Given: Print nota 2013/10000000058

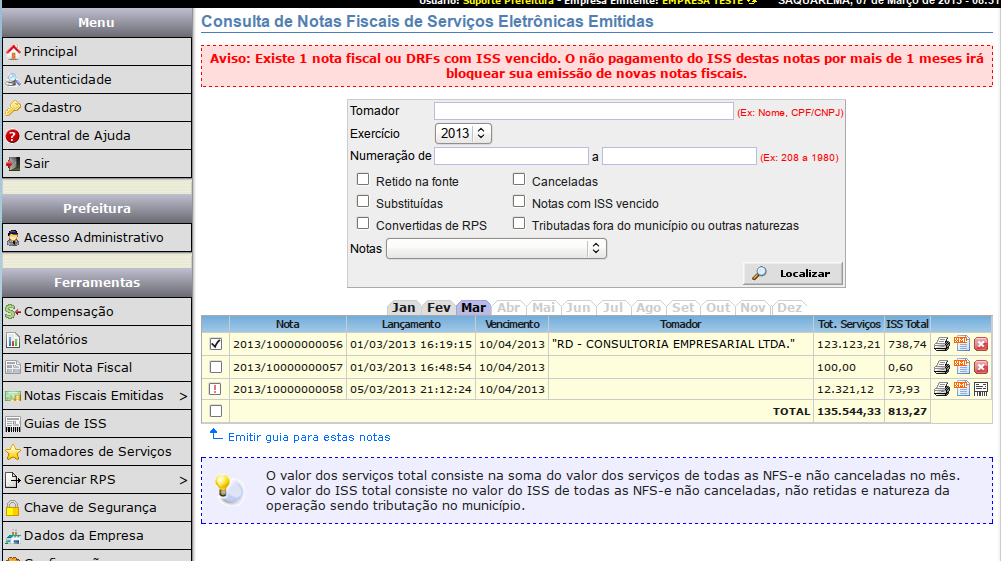Looking at the screenshot, I should [x=942, y=389].
